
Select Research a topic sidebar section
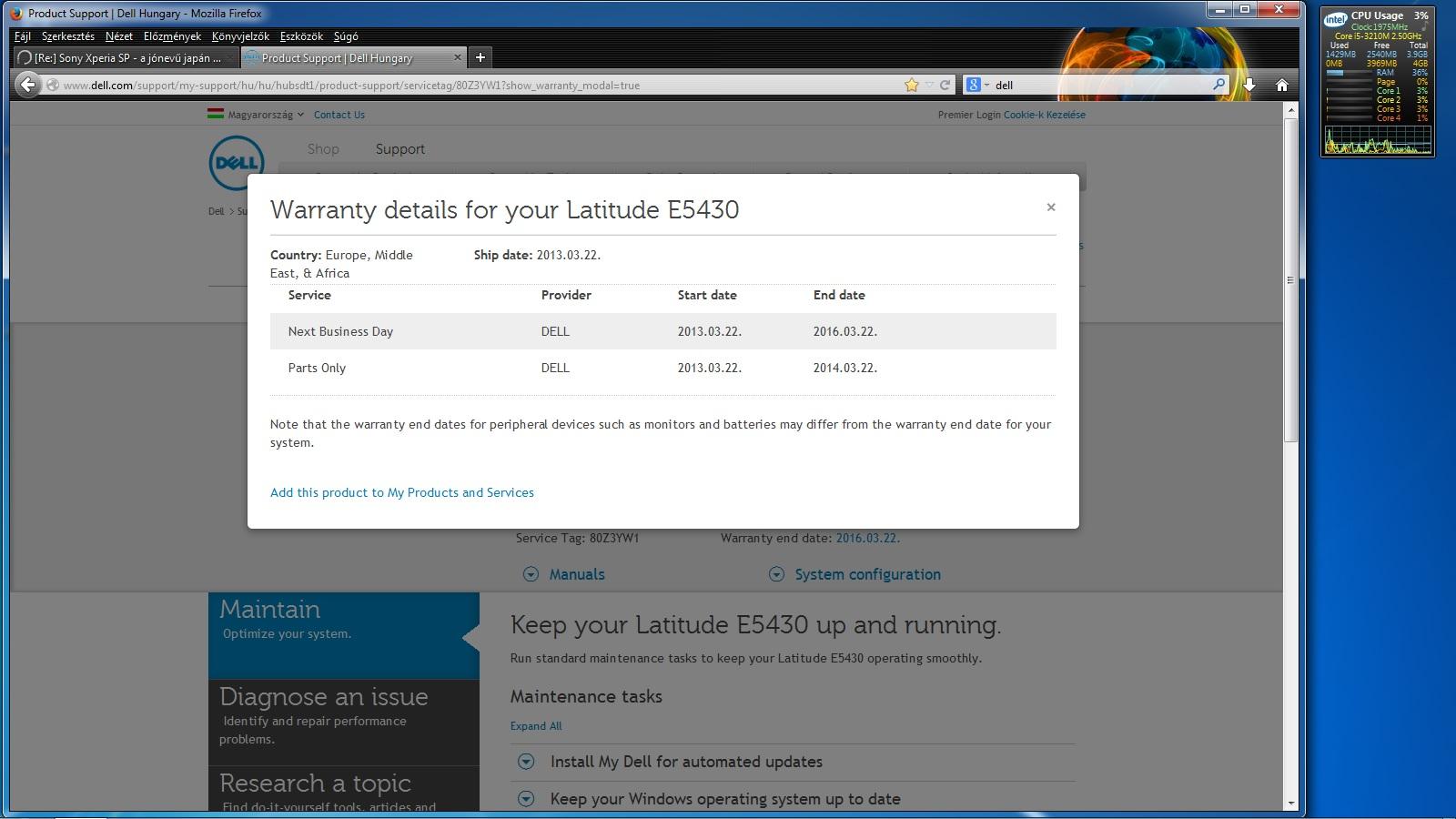344,788
